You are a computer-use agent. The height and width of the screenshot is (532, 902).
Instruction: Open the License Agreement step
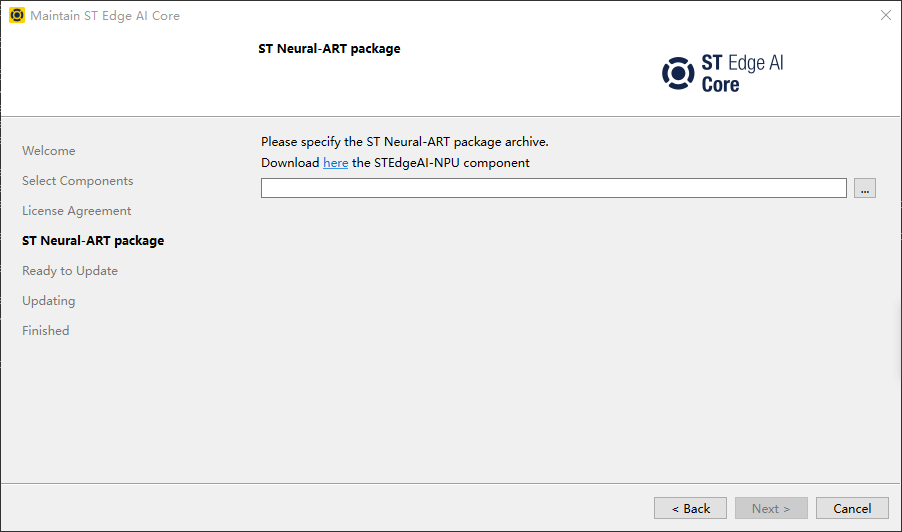(x=77, y=211)
